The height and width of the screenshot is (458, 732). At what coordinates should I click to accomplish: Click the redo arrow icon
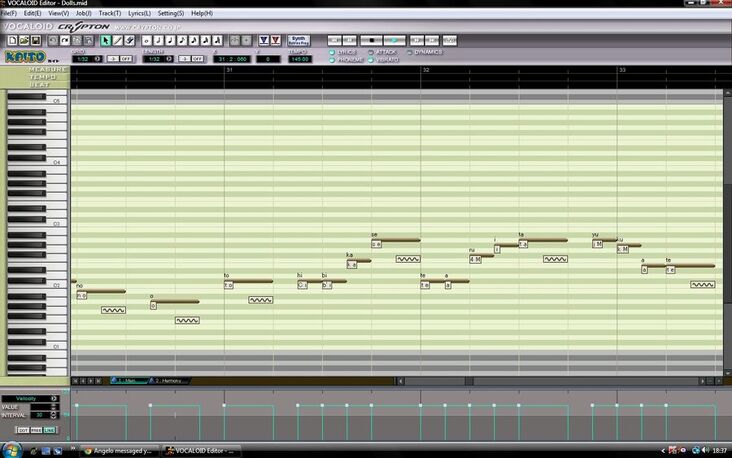click(x=65, y=41)
